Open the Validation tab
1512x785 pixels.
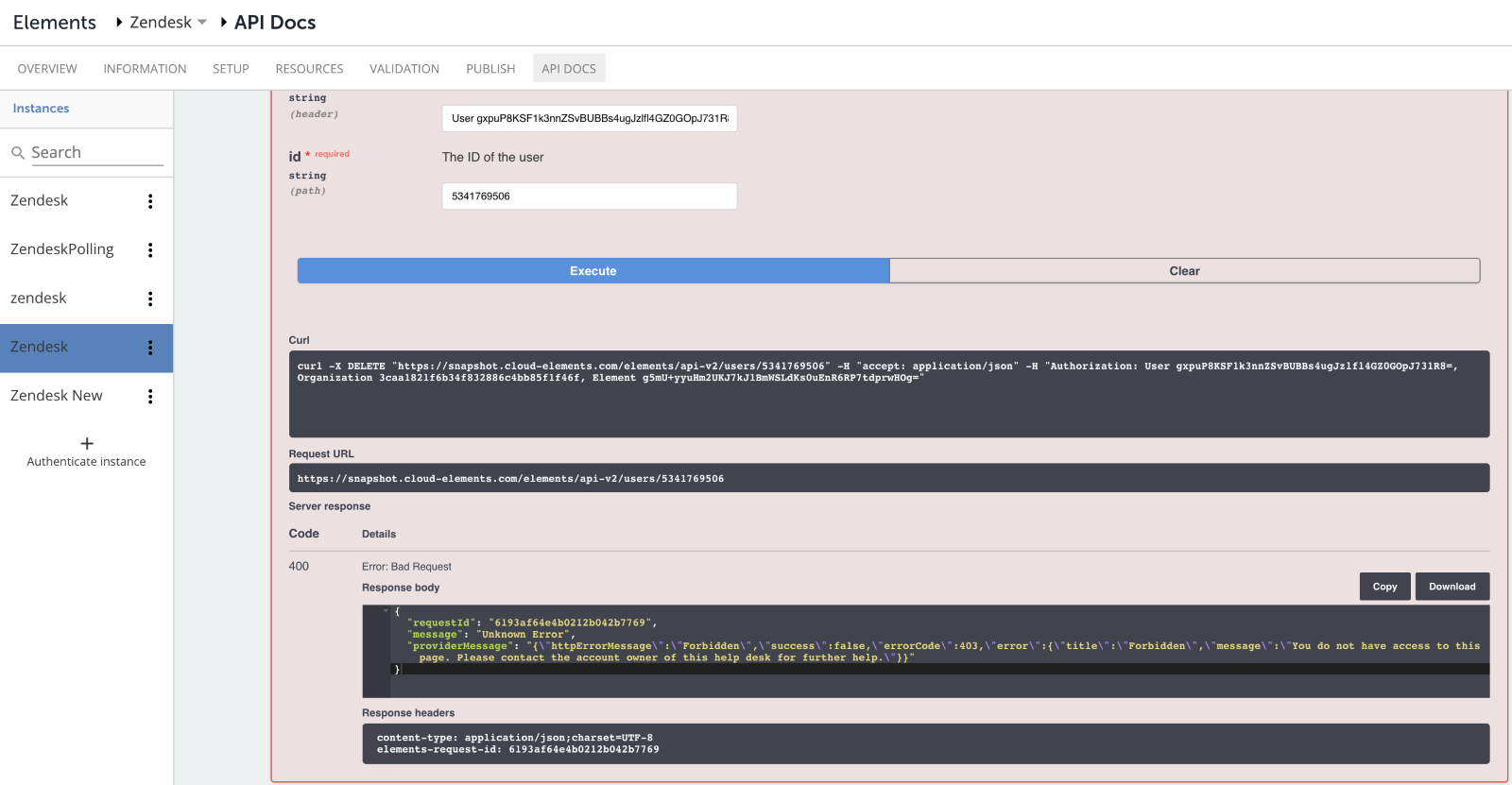click(404, 69)
